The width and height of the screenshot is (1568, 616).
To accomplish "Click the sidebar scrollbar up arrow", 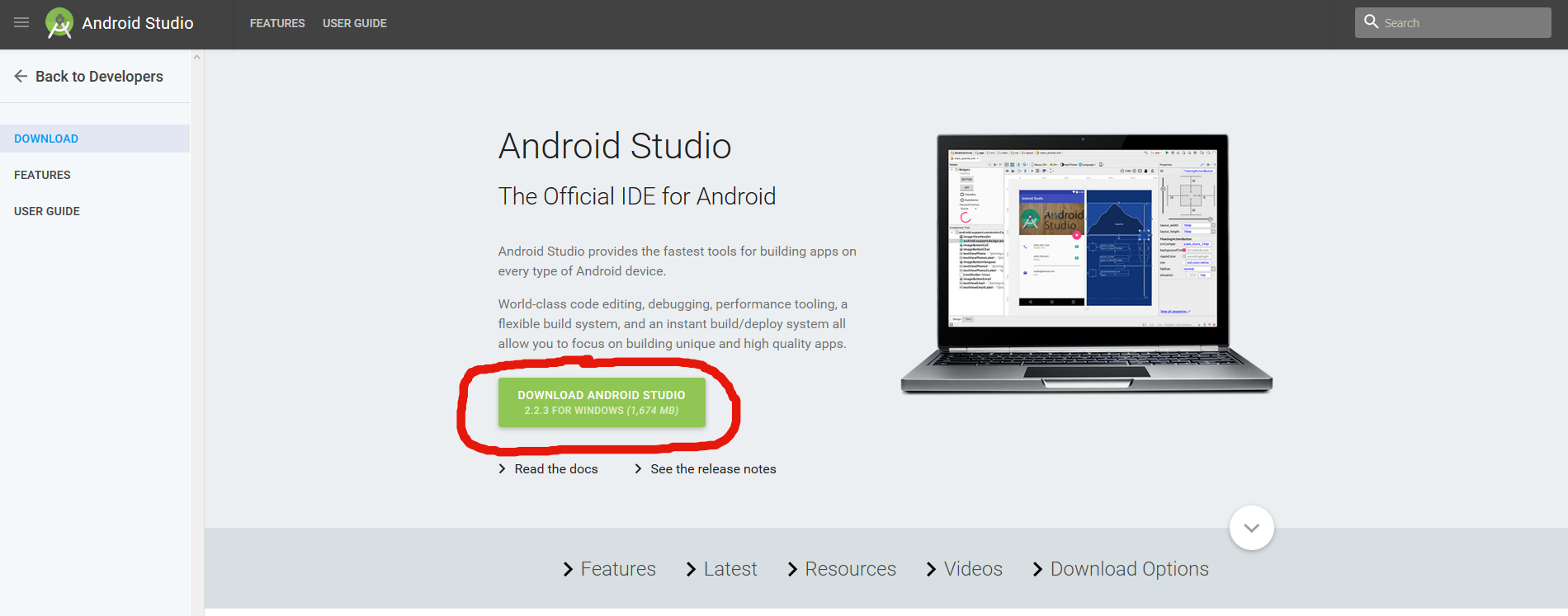I will (196, 57).
